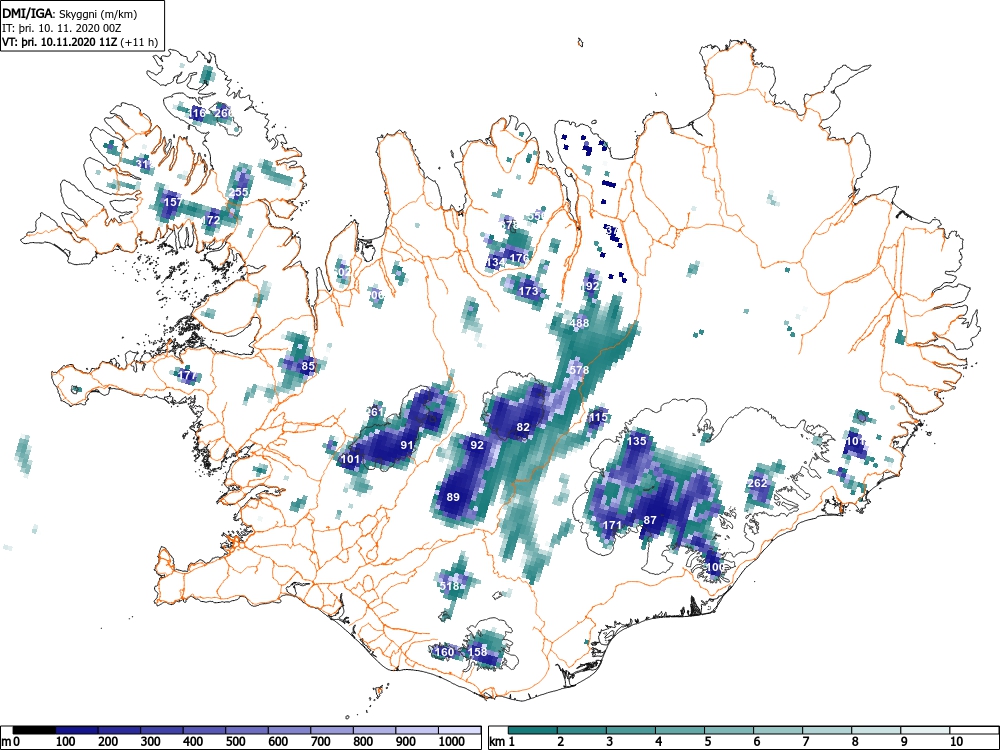Viewport: 1000px width, 750px height.
Task: Click the '135' visibility value
Action: [636, 441]
